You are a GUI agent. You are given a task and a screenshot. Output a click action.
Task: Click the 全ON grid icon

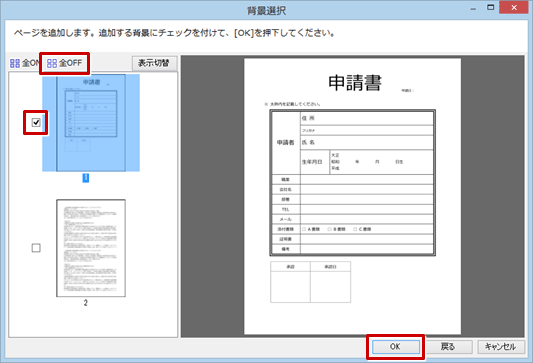click(x=15, y=63)
